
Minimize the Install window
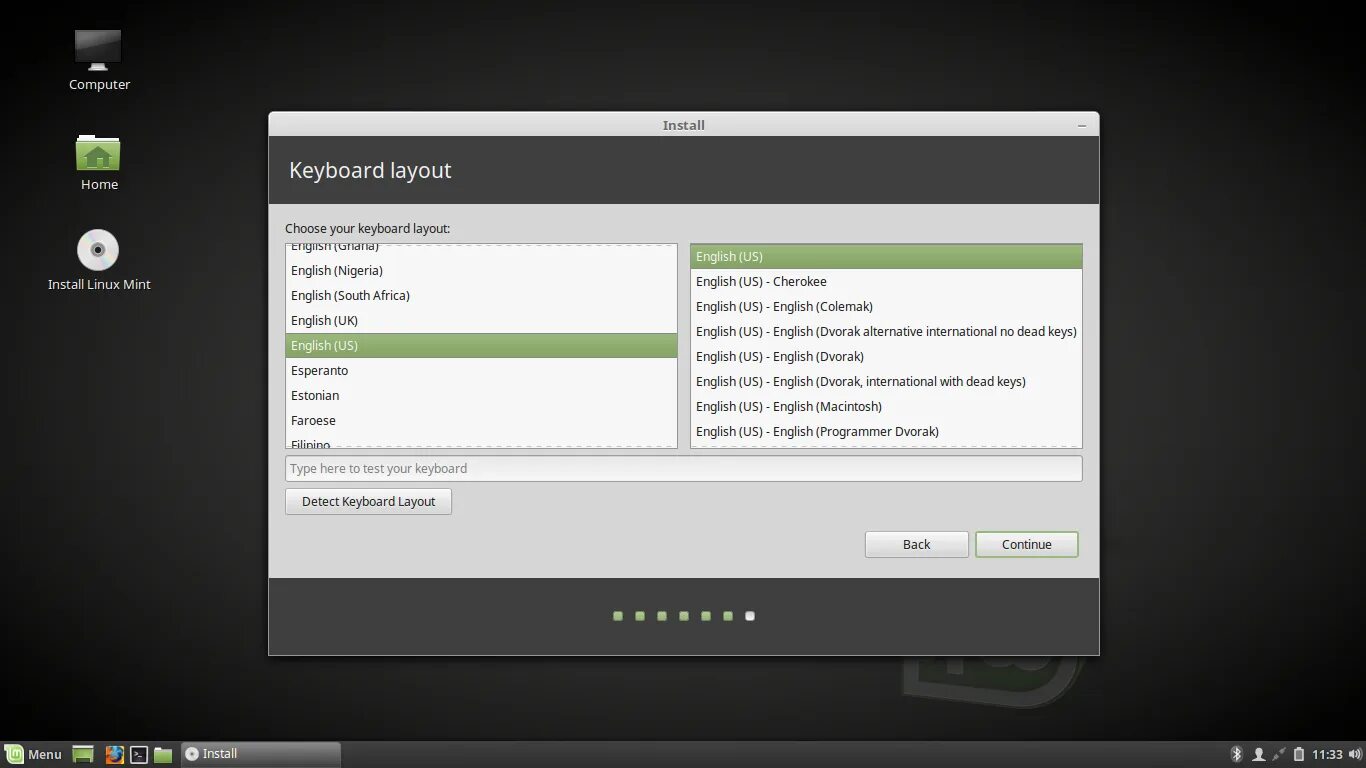point(1082,125)
